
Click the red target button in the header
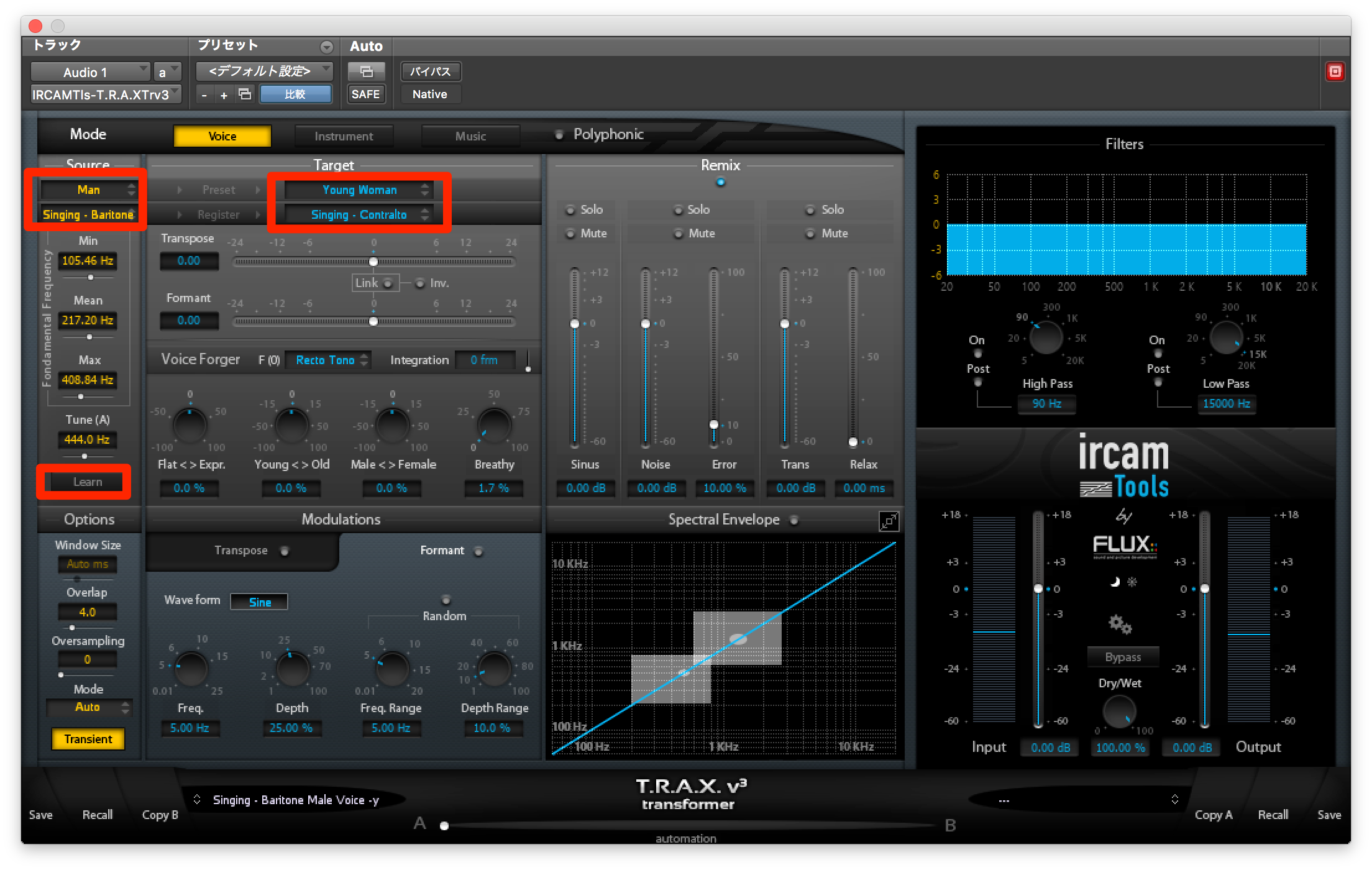(1335, 71)
